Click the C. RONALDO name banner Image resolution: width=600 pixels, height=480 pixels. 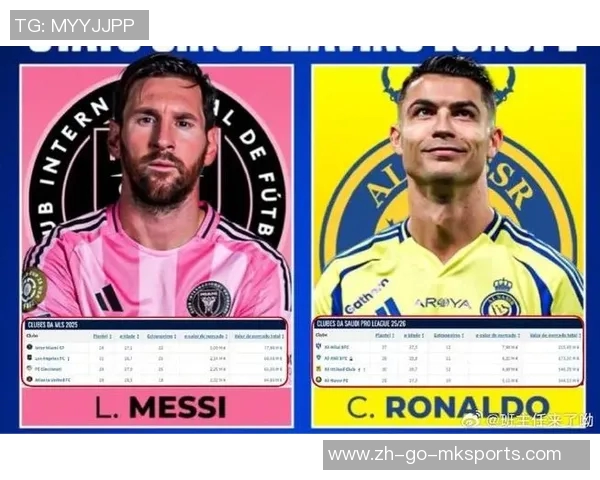coord(448,407)
